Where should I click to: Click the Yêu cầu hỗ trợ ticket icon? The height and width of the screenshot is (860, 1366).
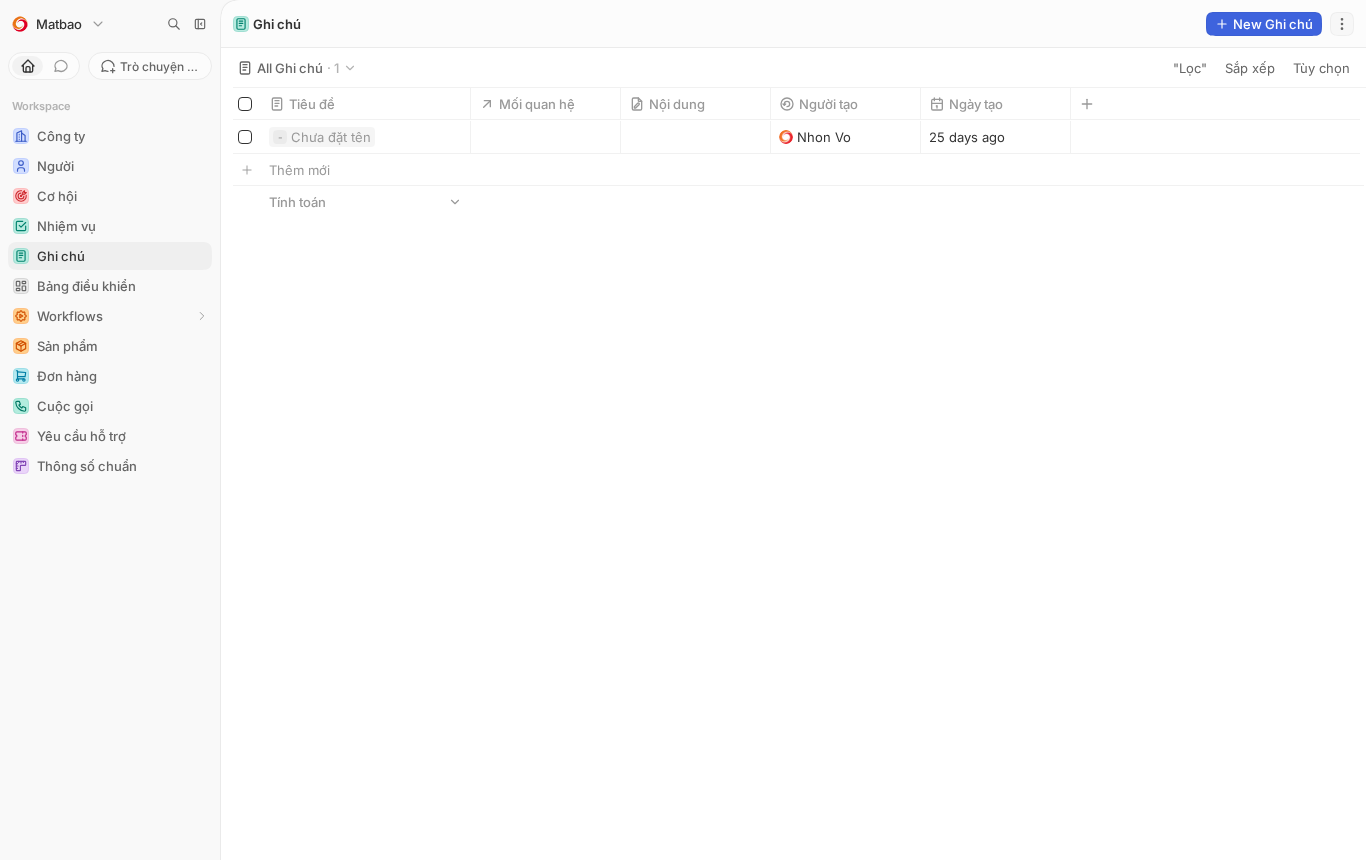[21, 436]
